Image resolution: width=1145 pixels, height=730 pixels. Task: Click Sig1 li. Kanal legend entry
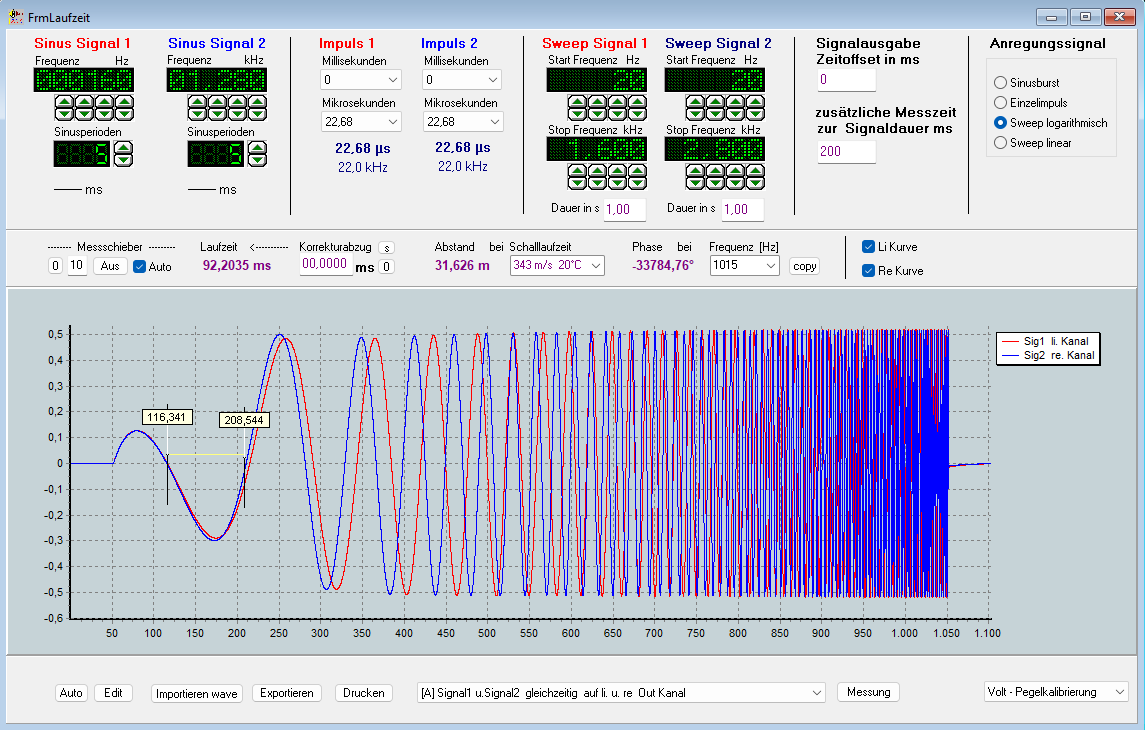click(x=1046, y=341)
